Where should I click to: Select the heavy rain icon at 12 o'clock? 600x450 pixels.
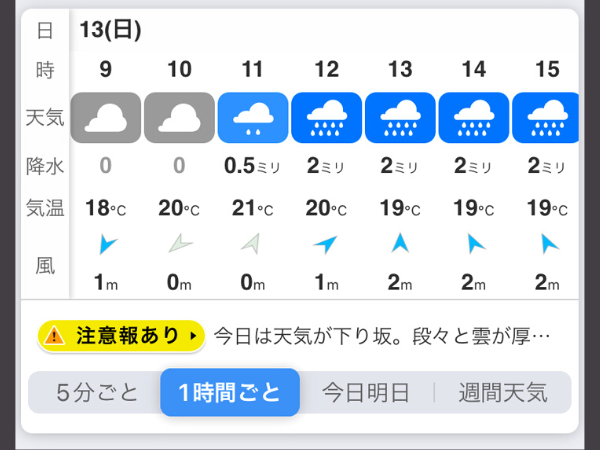326,117
